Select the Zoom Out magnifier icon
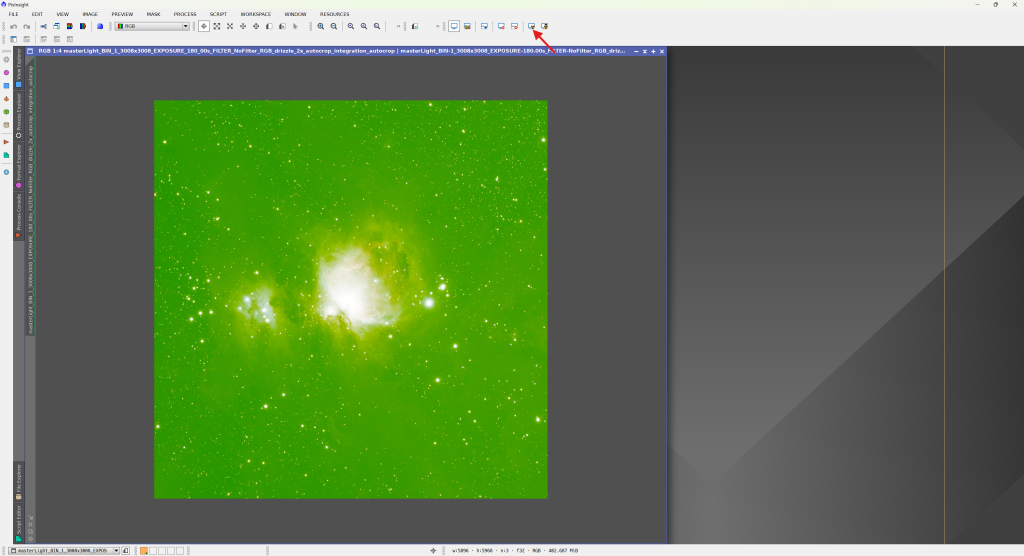1024x556 pixels. [334, 26]
